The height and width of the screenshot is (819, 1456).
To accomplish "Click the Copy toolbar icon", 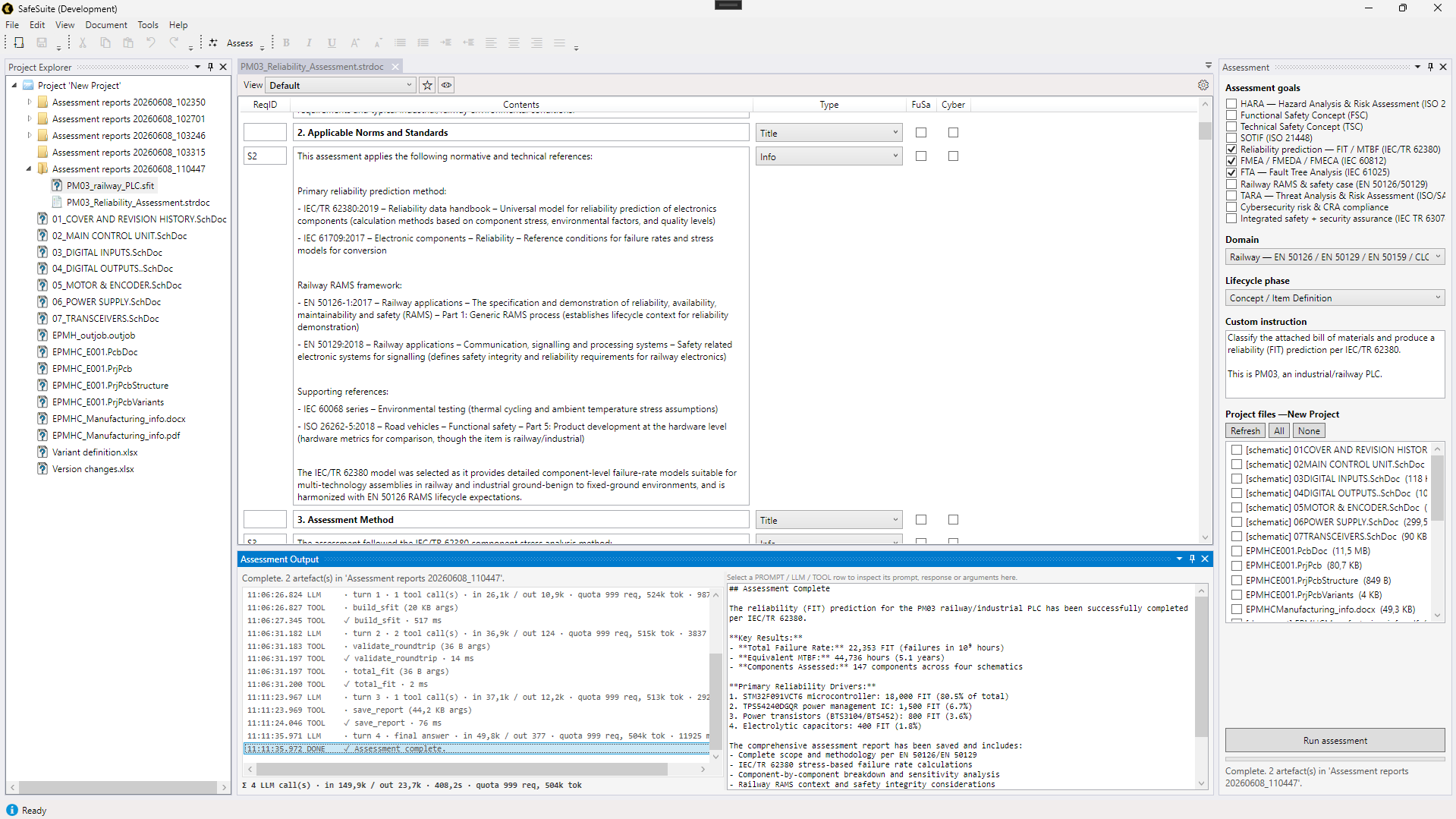I will click(x=105, y=43).
